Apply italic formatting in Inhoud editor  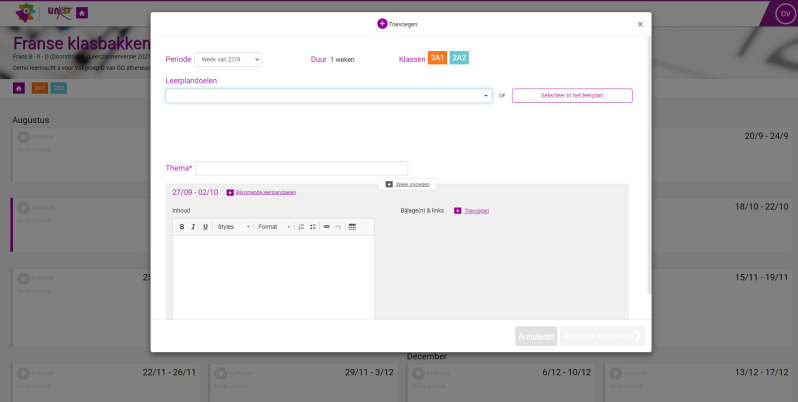click(x=193, y=227)
